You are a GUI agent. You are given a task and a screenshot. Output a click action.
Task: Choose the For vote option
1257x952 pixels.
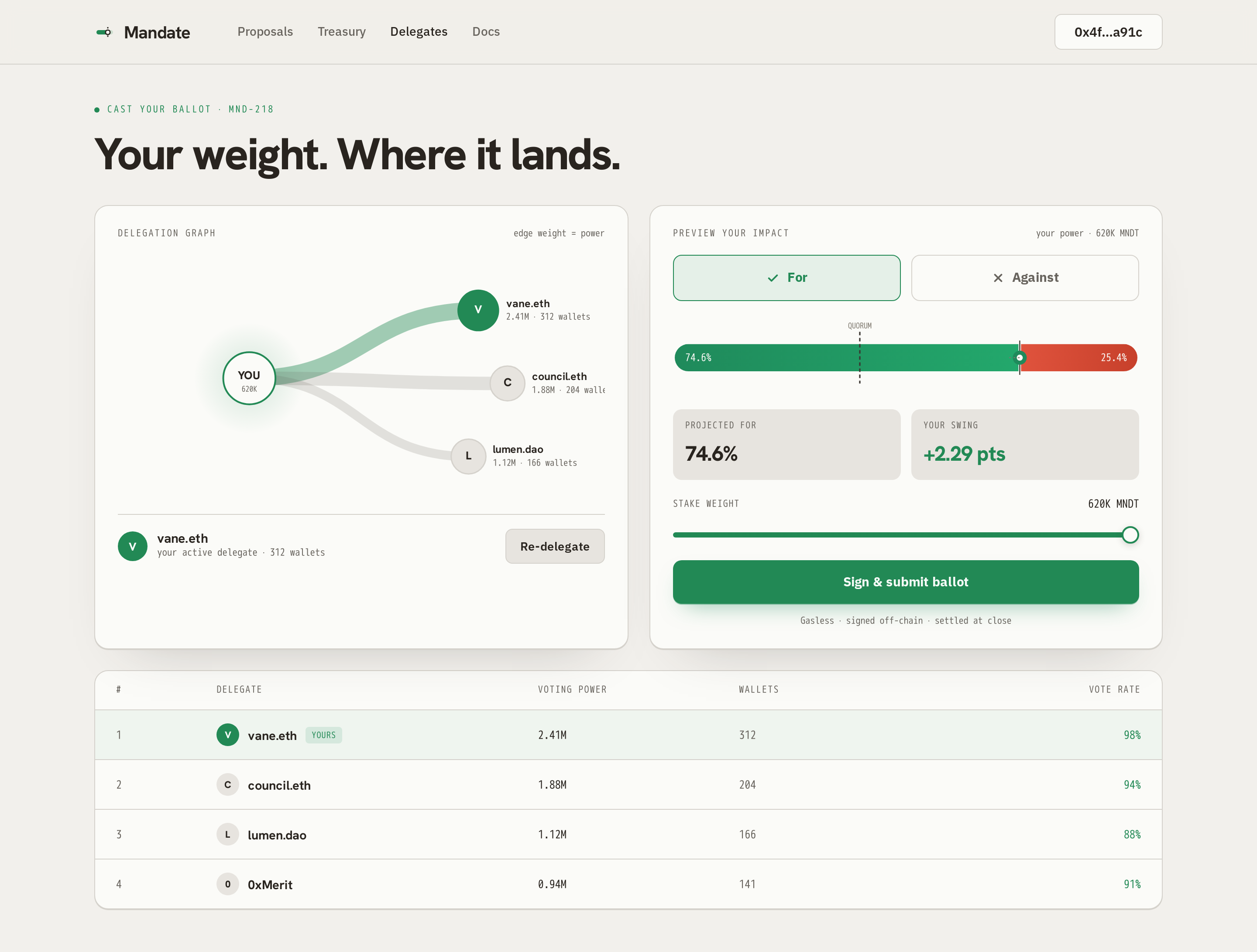pyautogui.click(x=786, y=278)
